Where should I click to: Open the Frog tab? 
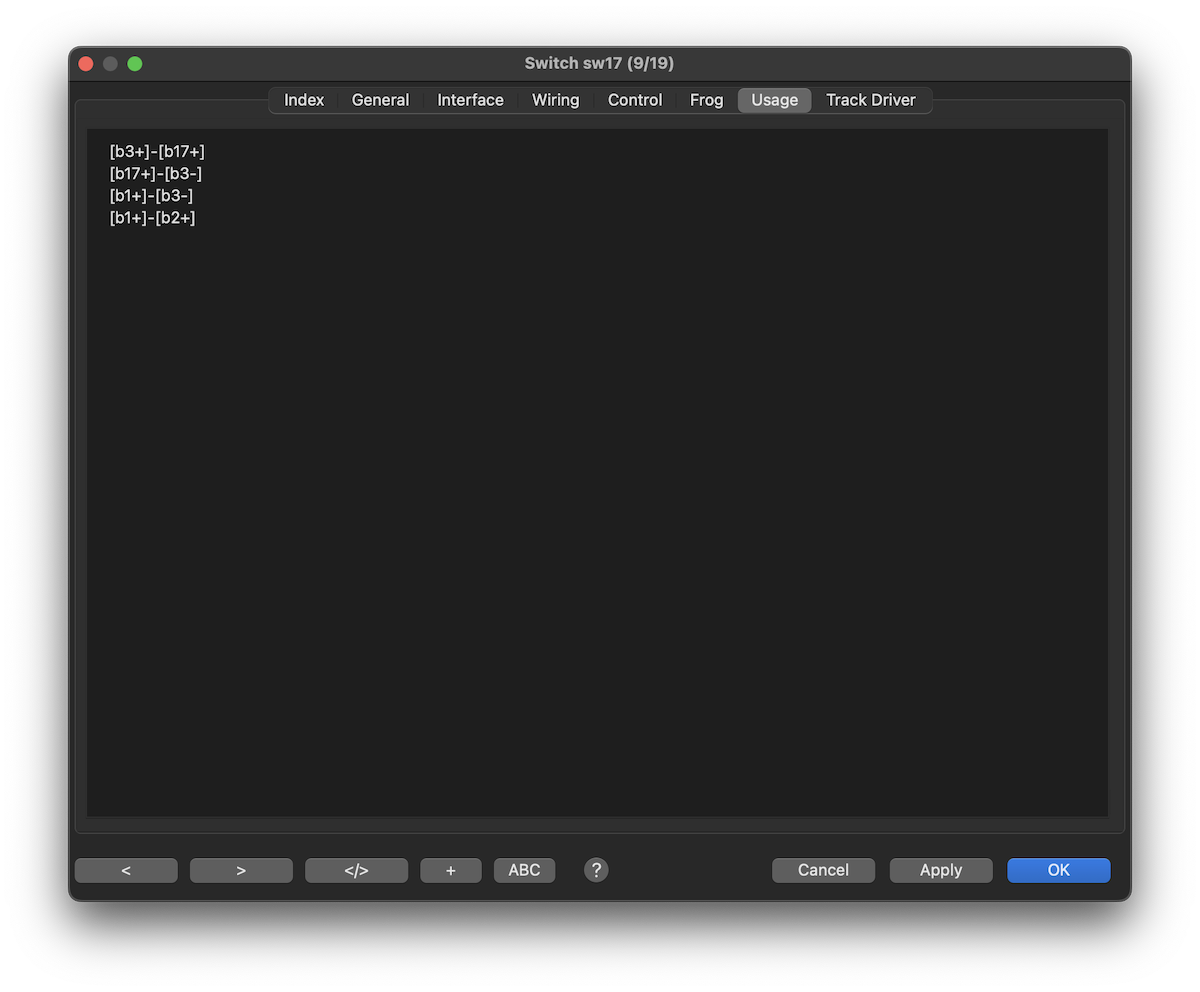tap(706, 100)
